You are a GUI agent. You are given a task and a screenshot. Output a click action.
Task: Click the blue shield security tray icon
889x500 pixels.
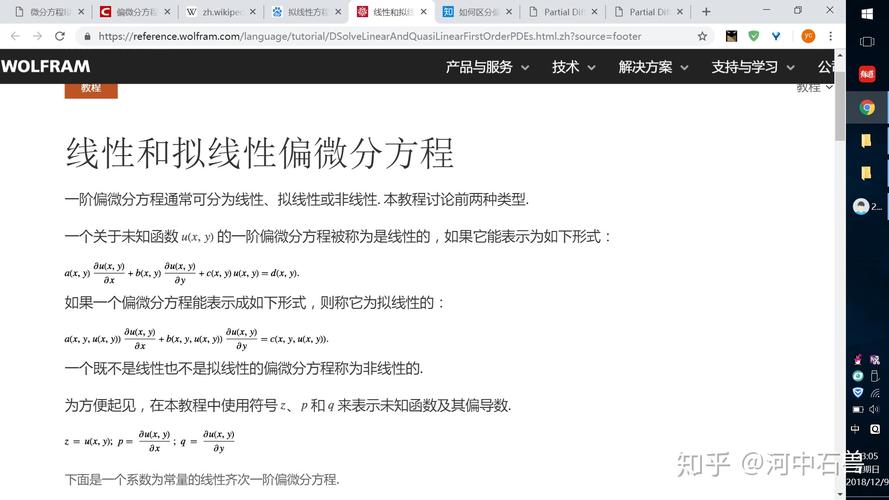point(858,392)
